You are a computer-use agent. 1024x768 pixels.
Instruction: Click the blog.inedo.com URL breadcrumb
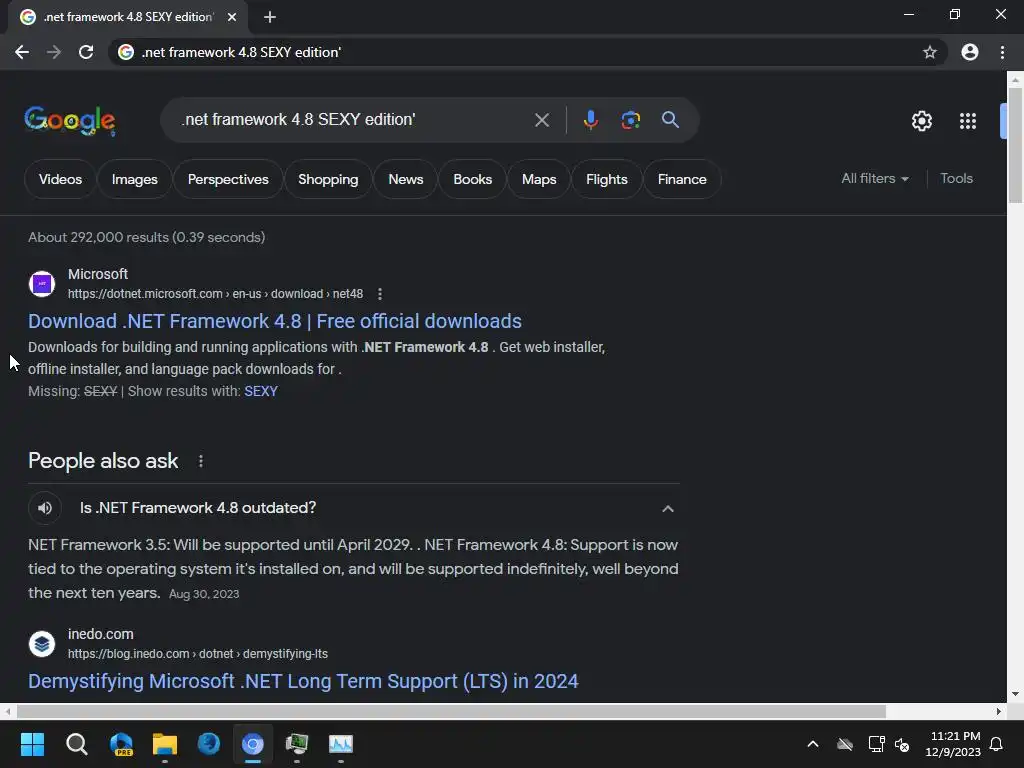coord(198,654)
